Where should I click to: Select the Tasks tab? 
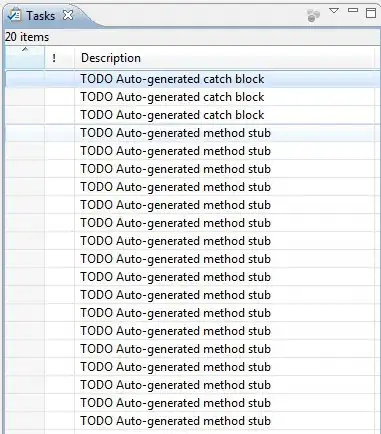click(x=40, y=15)
